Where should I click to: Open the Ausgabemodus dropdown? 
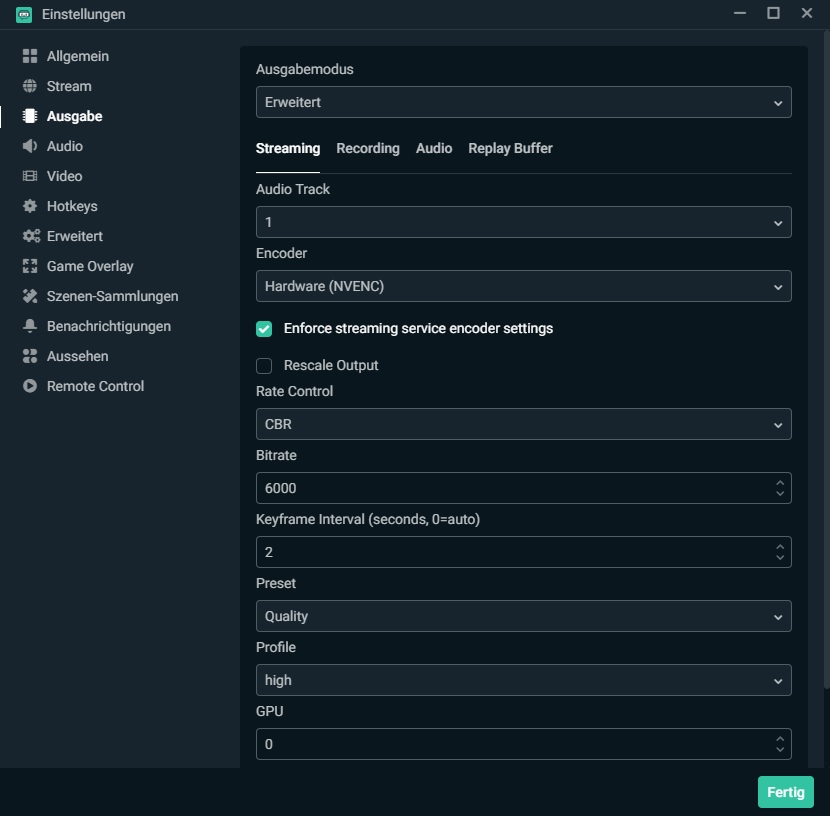(x=523, y=102)
